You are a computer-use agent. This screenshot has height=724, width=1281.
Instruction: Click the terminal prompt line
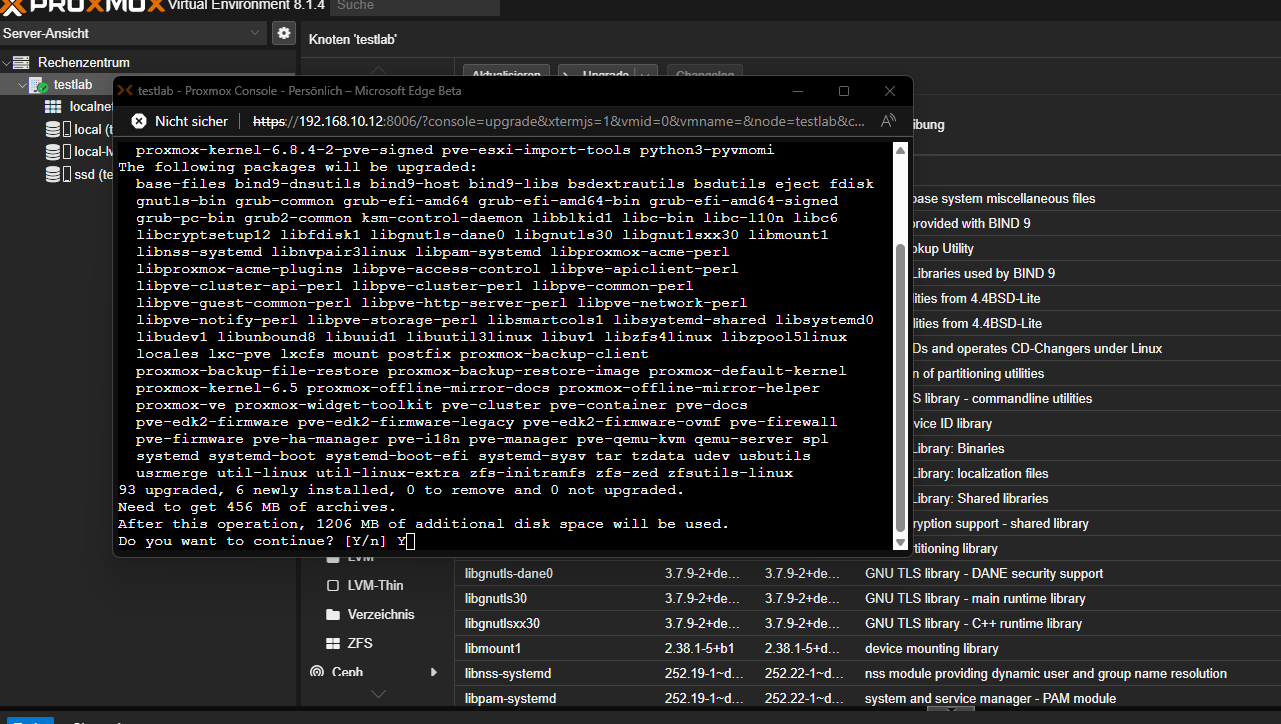coord(265,541)
